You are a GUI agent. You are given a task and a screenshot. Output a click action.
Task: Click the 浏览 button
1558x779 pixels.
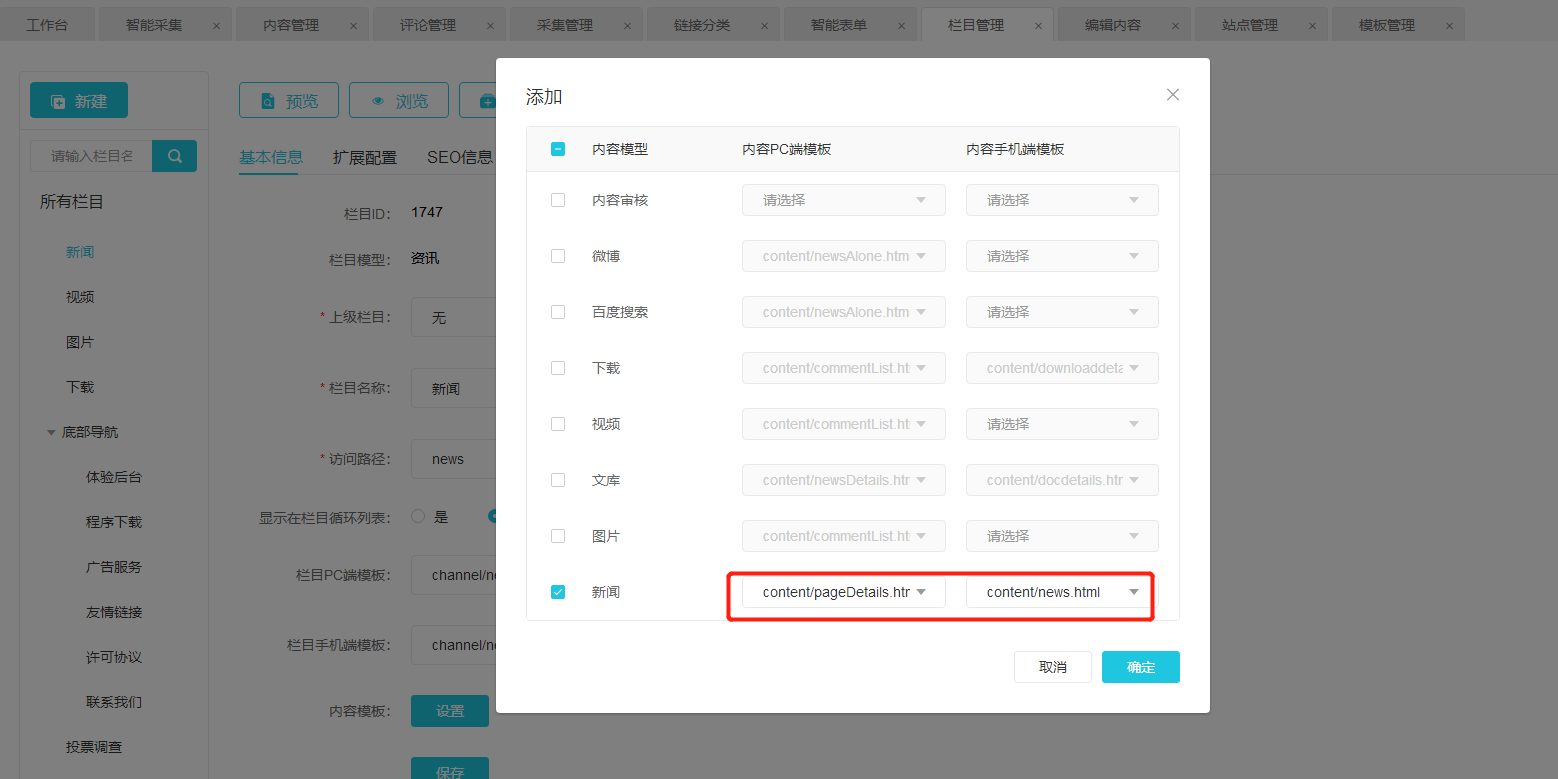[x=399, y=100]
